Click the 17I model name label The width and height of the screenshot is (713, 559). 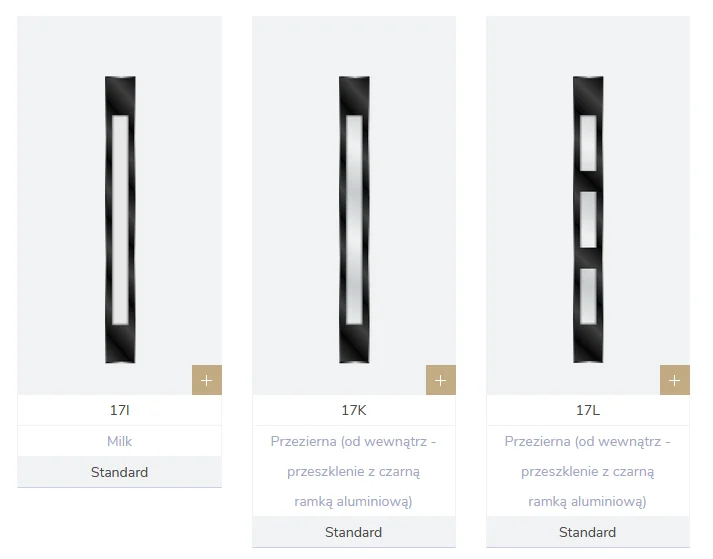point(120,410)
